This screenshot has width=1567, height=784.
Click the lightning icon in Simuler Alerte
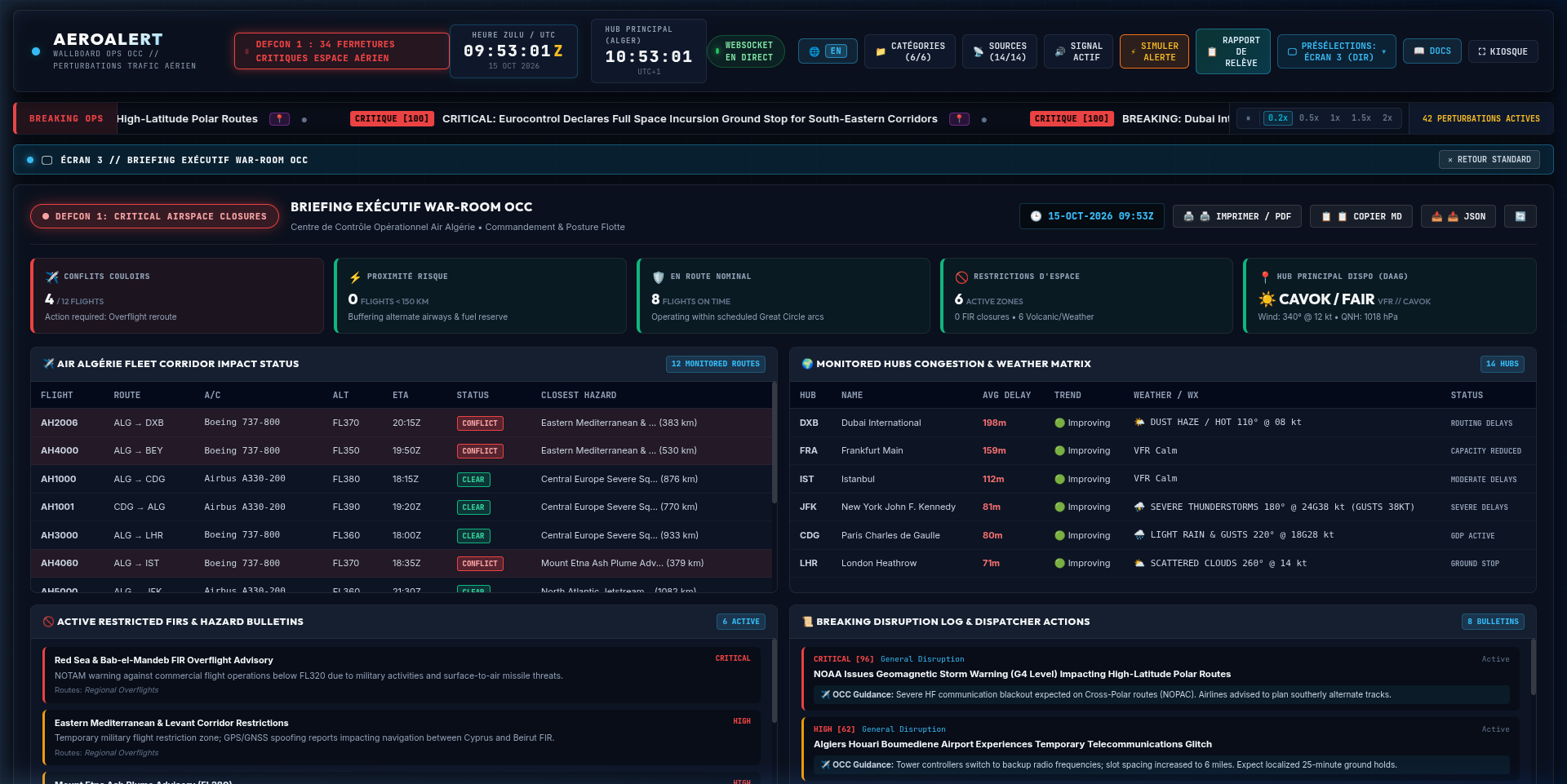point(1134,51)
